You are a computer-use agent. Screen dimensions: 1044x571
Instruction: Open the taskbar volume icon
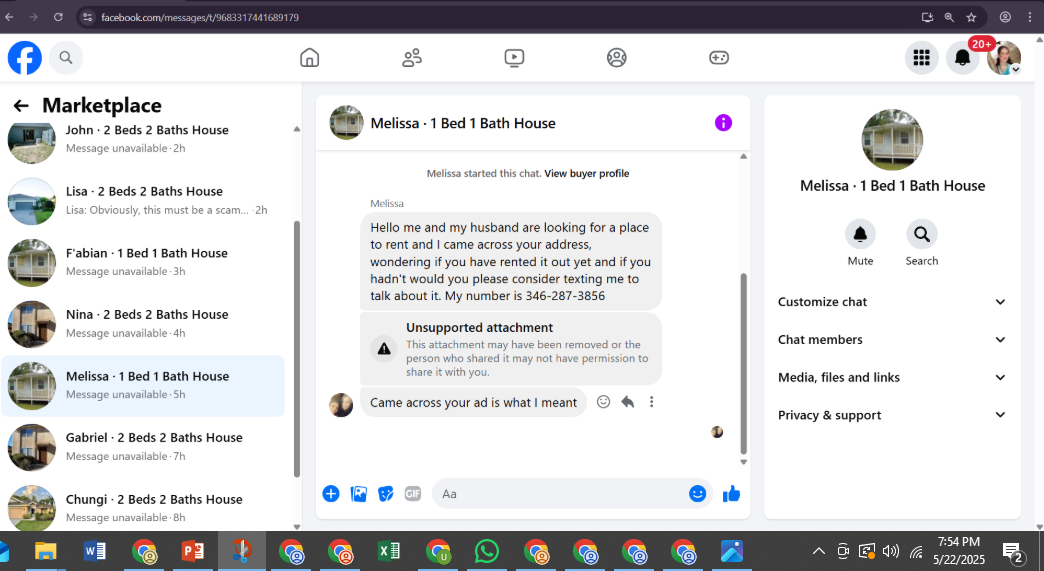(x=890, y=551)
